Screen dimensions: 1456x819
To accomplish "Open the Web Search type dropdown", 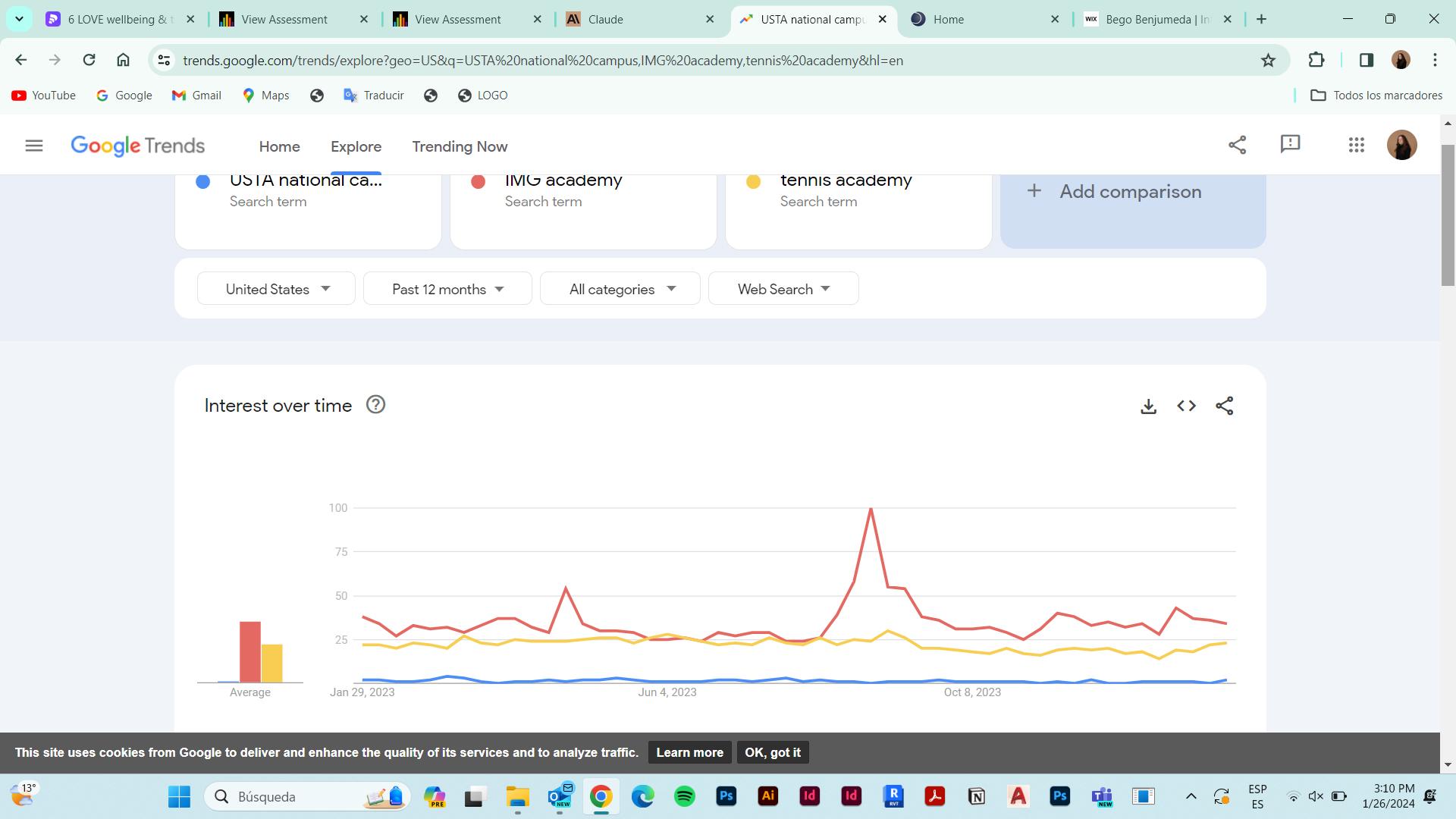I will (783, 289).
